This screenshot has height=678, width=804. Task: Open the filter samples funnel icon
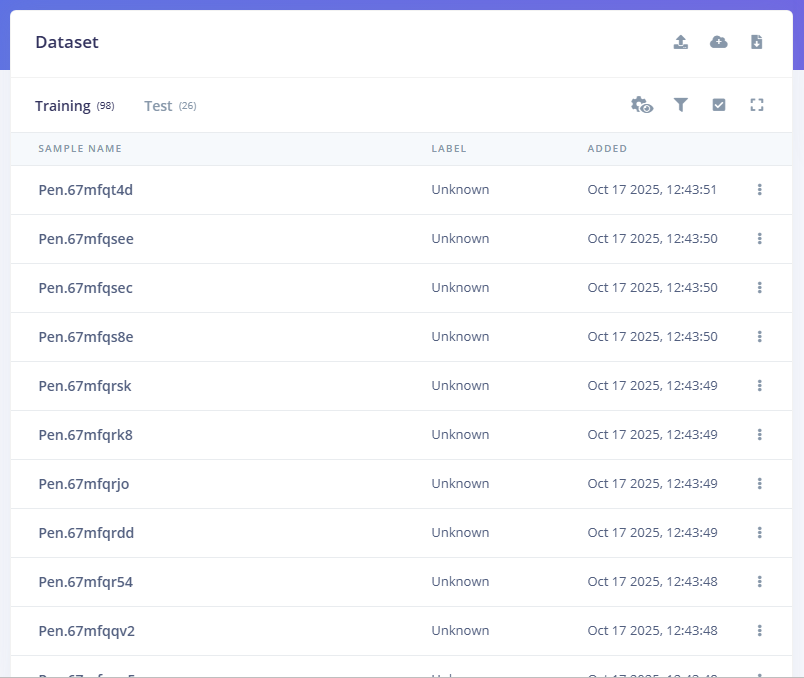(x=681, y=105)
